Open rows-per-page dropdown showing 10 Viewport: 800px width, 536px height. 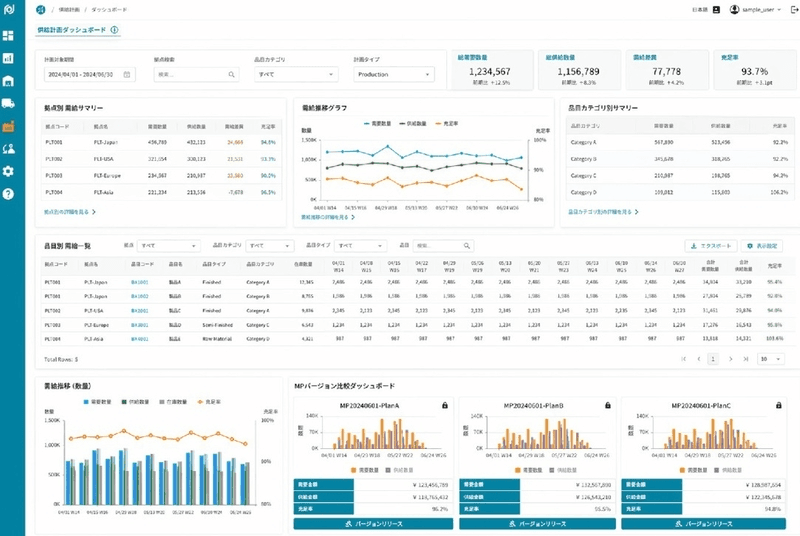click(x=770, y=359)
